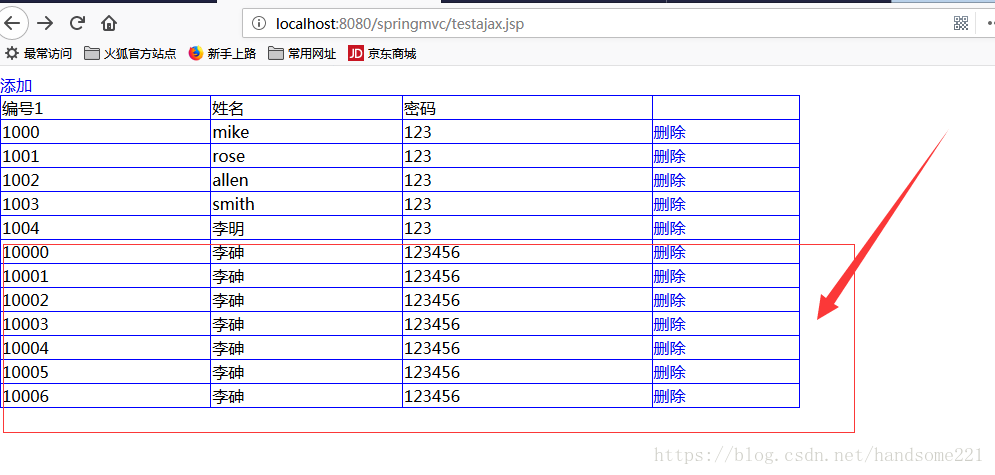Select the ID cell 10001

106,276
